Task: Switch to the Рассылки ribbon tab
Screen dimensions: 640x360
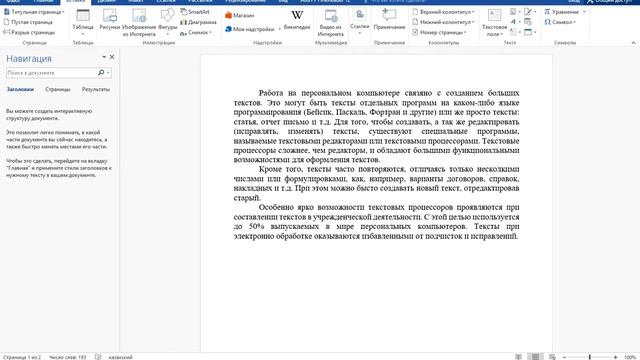Action: click(x=200, y=1)
